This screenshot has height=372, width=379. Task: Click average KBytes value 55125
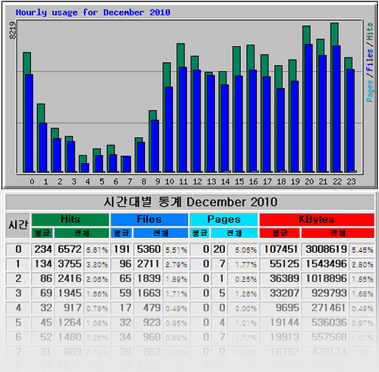284,264
